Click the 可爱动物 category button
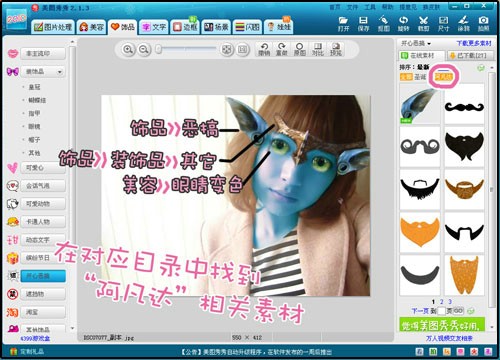 coord(43,204)
